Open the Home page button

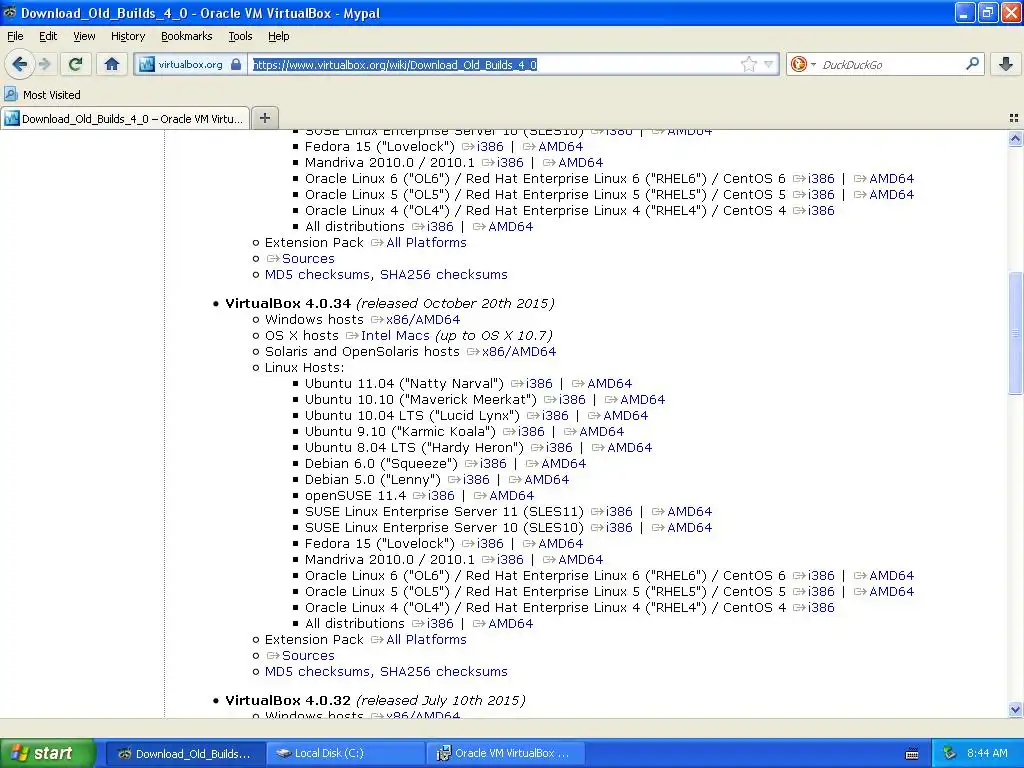[x=112, y=64]
